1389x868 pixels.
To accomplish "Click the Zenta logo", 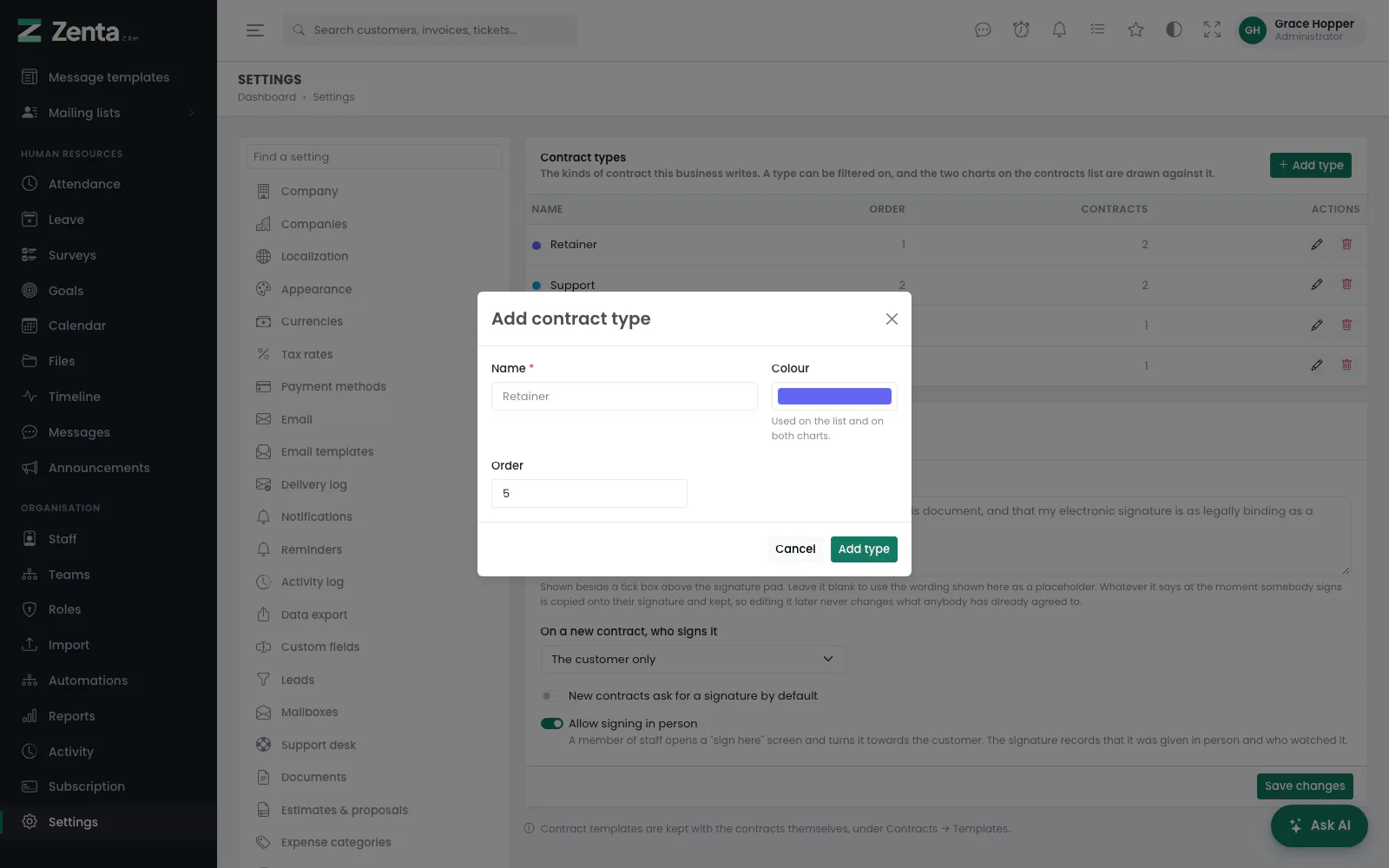I will coord(77,31).
